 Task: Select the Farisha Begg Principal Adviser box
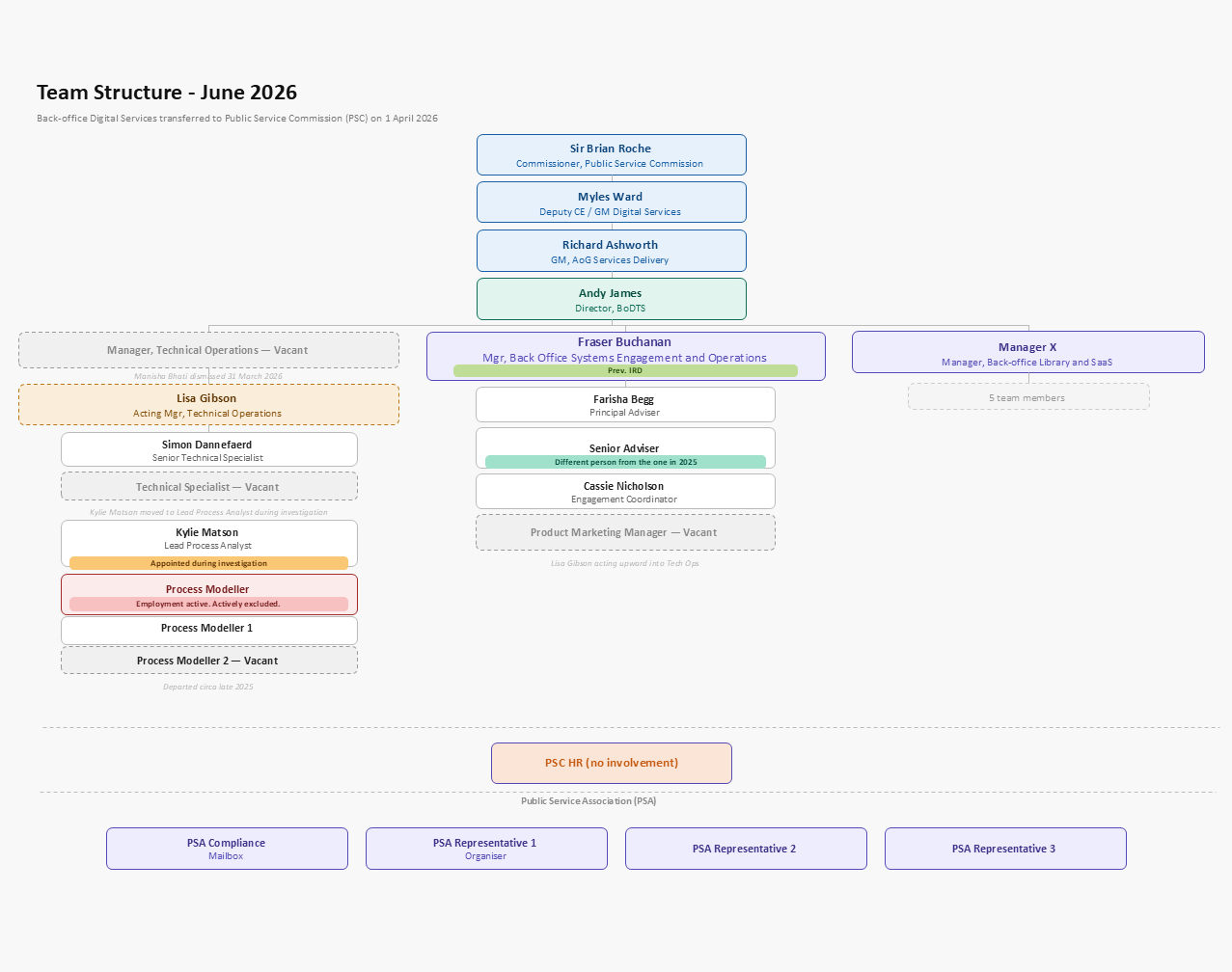(x=625, y=405)
